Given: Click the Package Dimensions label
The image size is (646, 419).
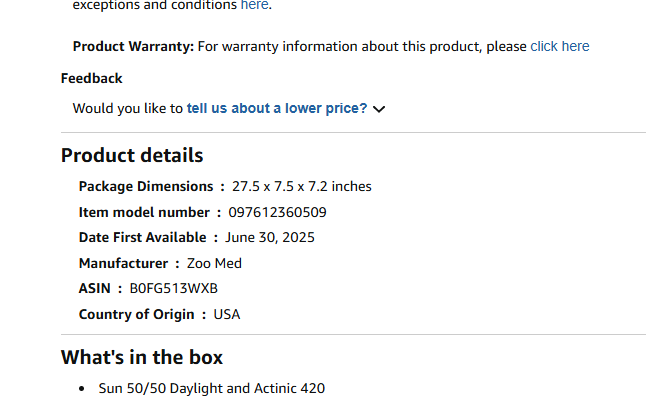Looking at the screenshot, I should coord(146,186).
